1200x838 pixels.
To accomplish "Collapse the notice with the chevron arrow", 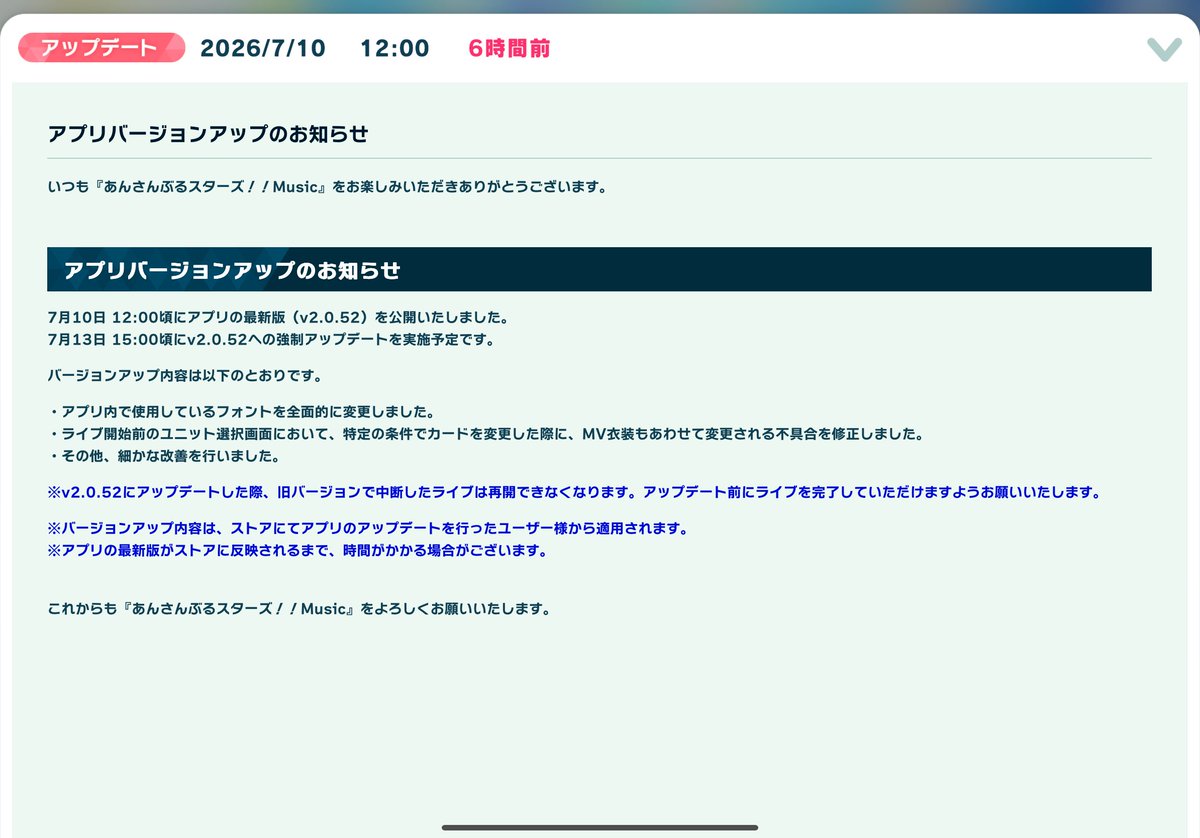I will pyautogui.click(x=1164, y=49).
